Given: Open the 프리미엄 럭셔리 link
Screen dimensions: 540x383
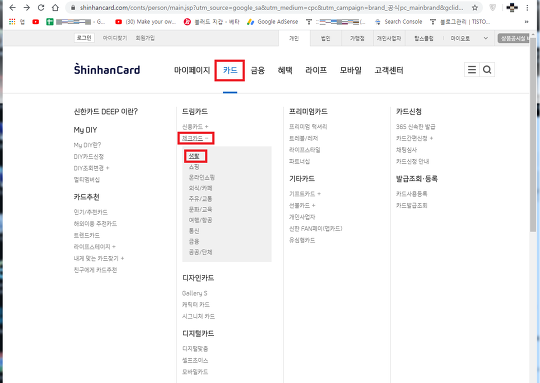Looking at the screenshot, I should click(x=308, y=127).
